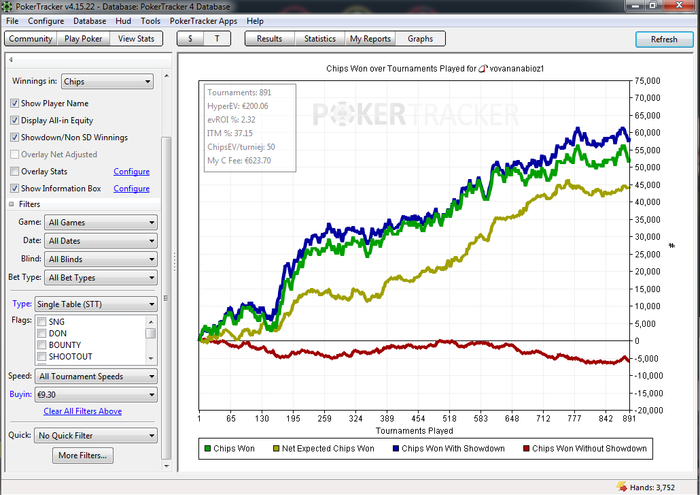Viewport: 700px width, 495px height.
Task: Click Configure link next to Overlay Stats
Action: point(131,171)
